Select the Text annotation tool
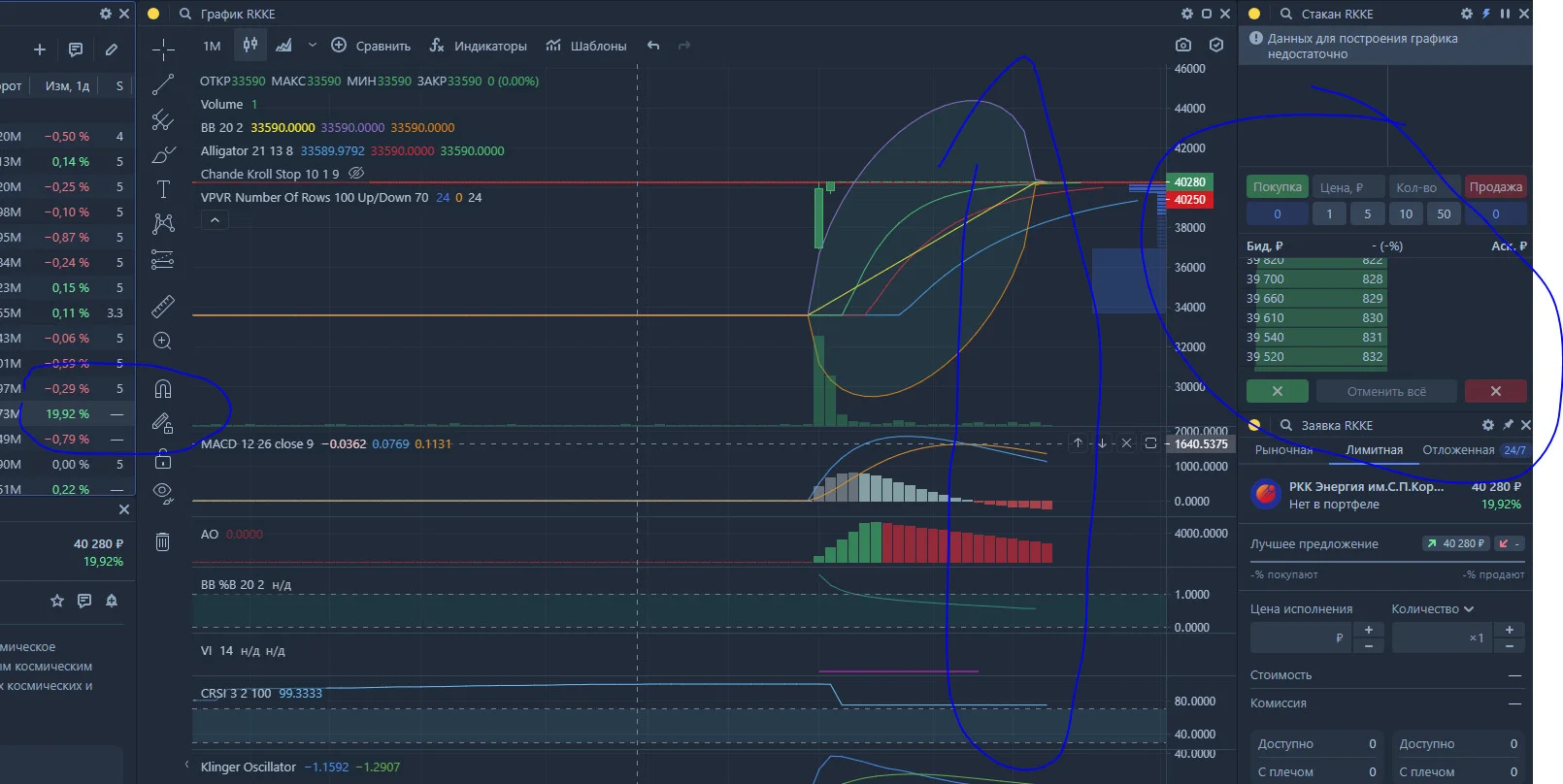This screenshot has width=1563, height=784. click(163, 189)
